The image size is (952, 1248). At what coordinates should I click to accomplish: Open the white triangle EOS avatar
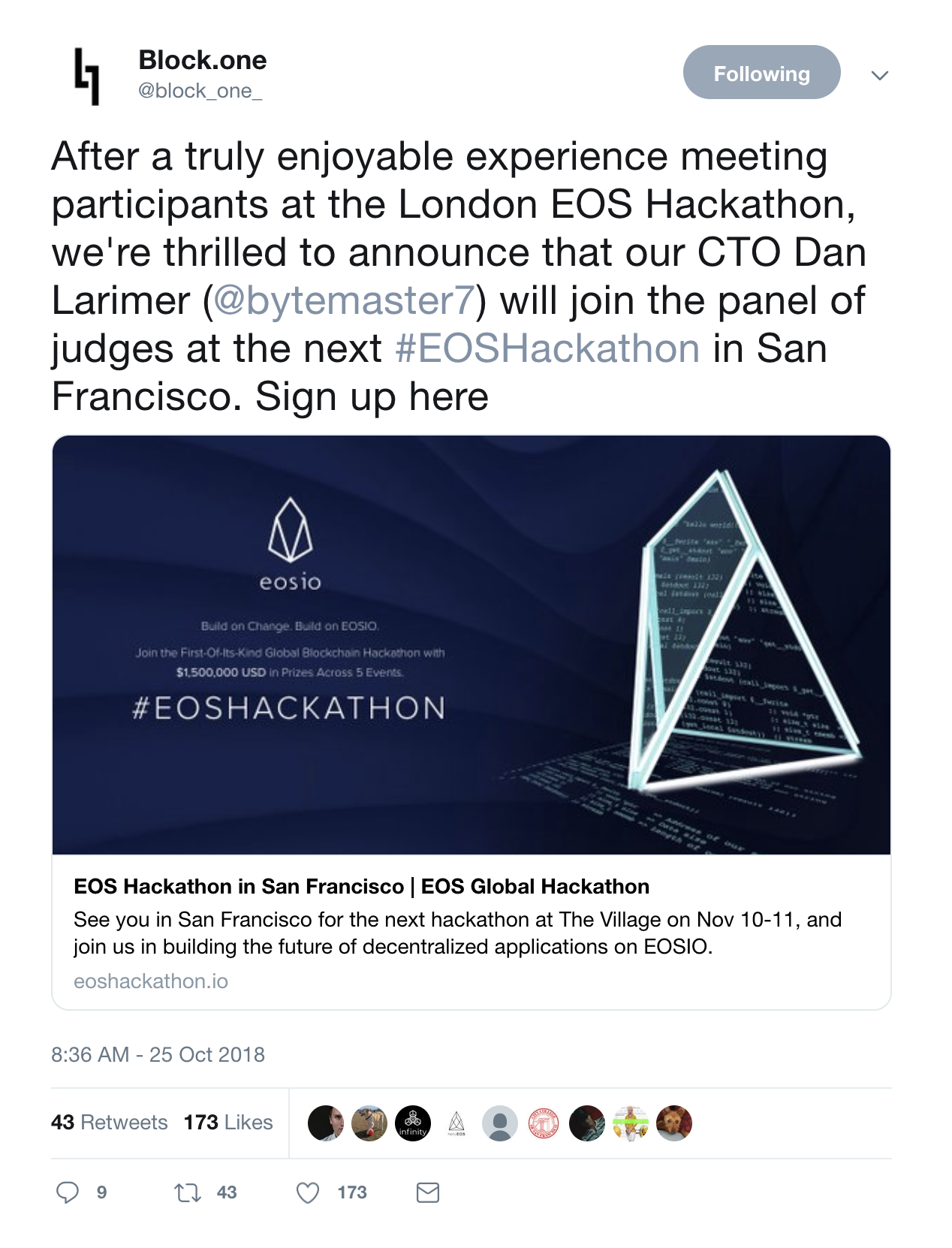(456, 1123)
